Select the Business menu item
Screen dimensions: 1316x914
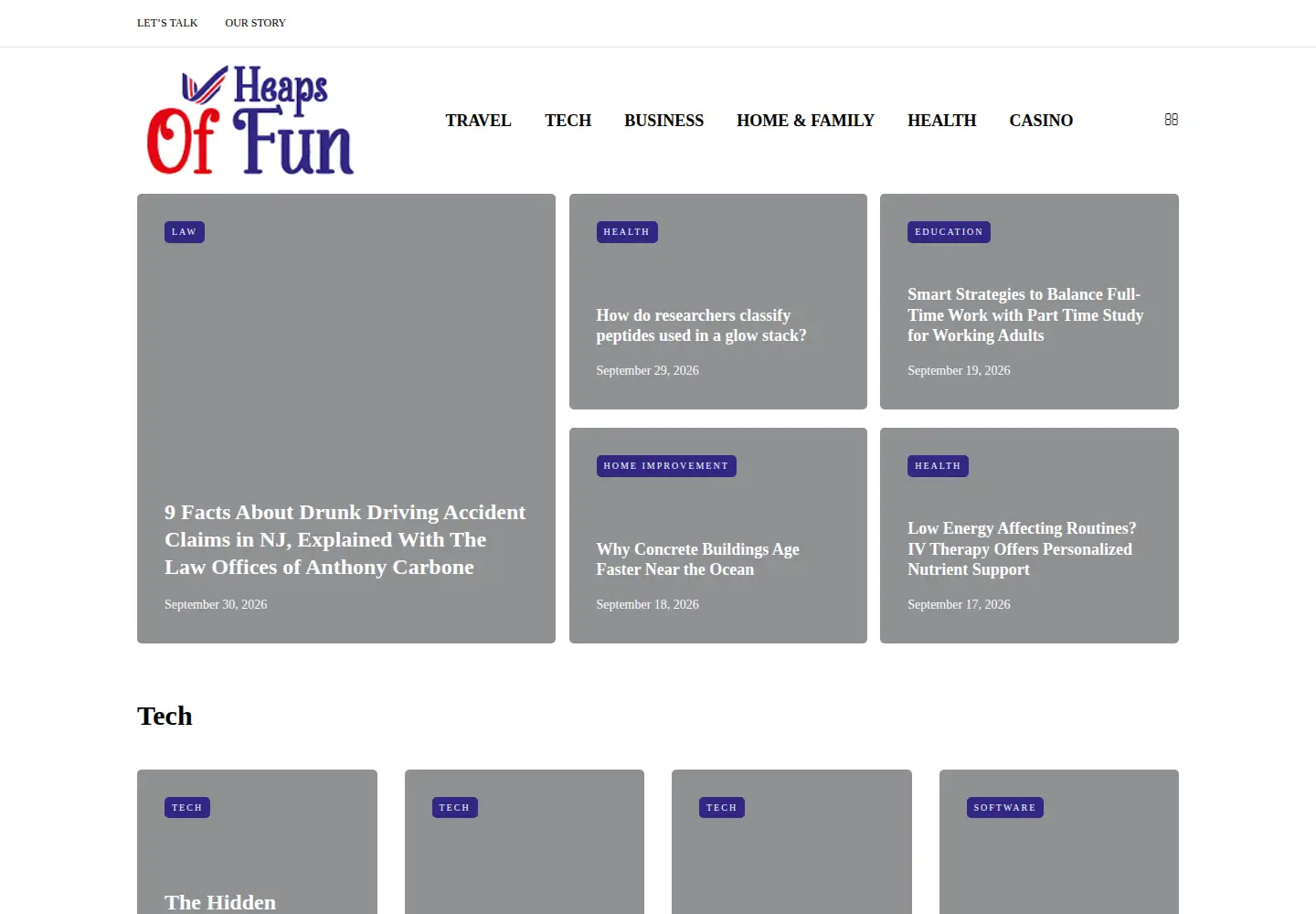coord(663,121)
